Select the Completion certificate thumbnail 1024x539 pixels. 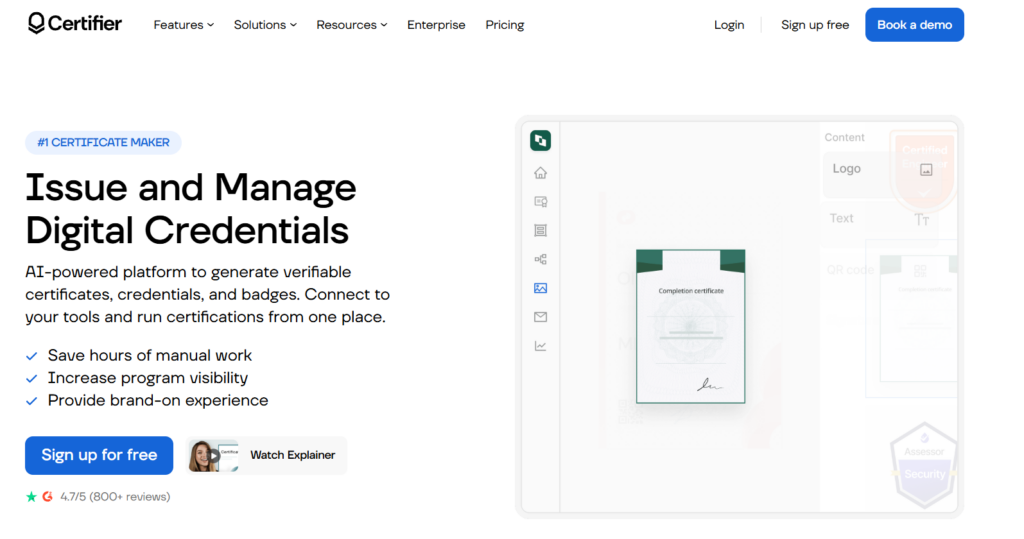click(690, 326)
